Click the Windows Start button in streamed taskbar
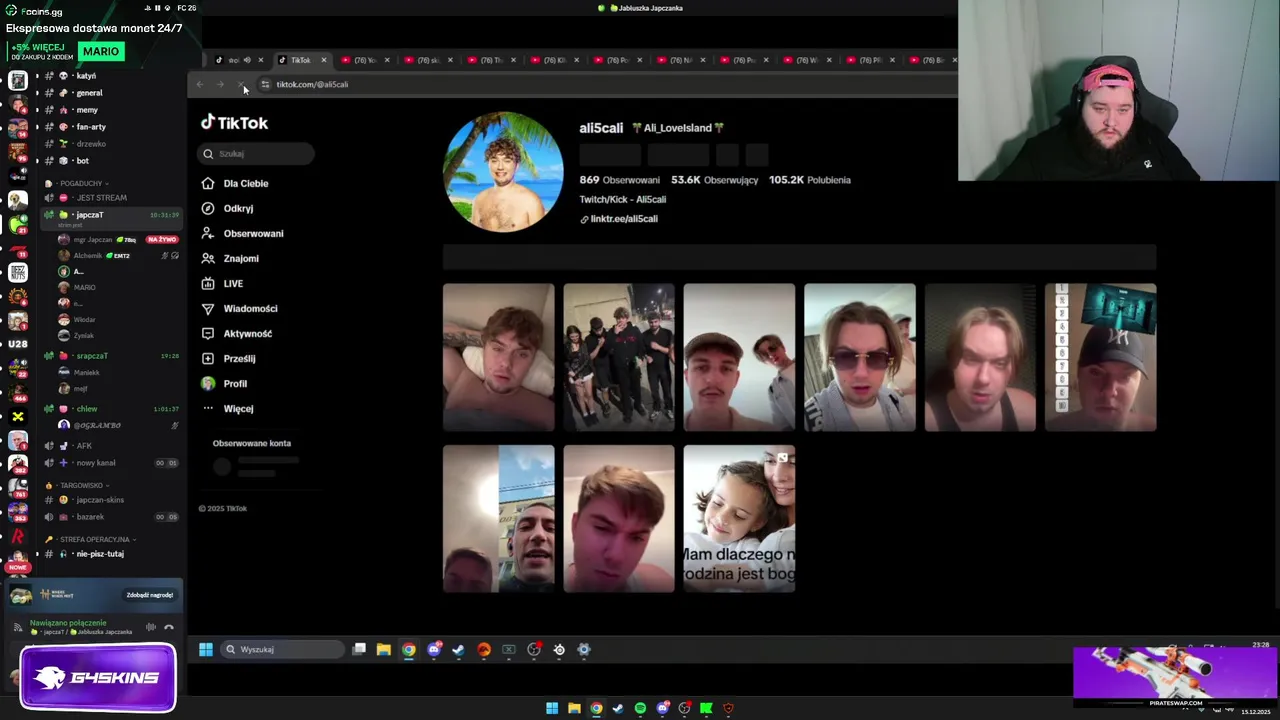1280x720 pixels. pyautogui.click(x=206, y=650)
